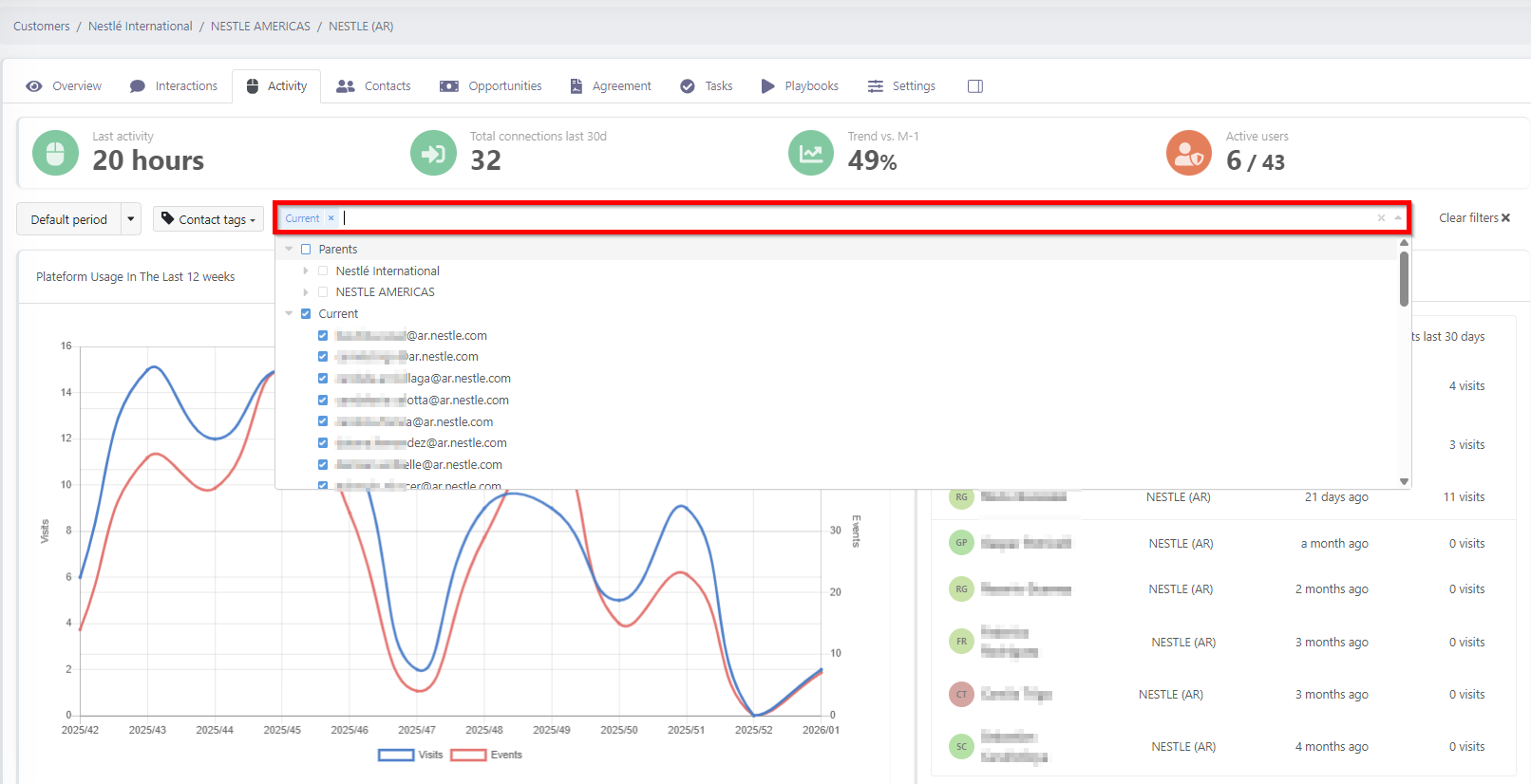Click the Total connections login arrow icon
The width and height of the screenshot is (1531, 784).
tap(433, 153)
